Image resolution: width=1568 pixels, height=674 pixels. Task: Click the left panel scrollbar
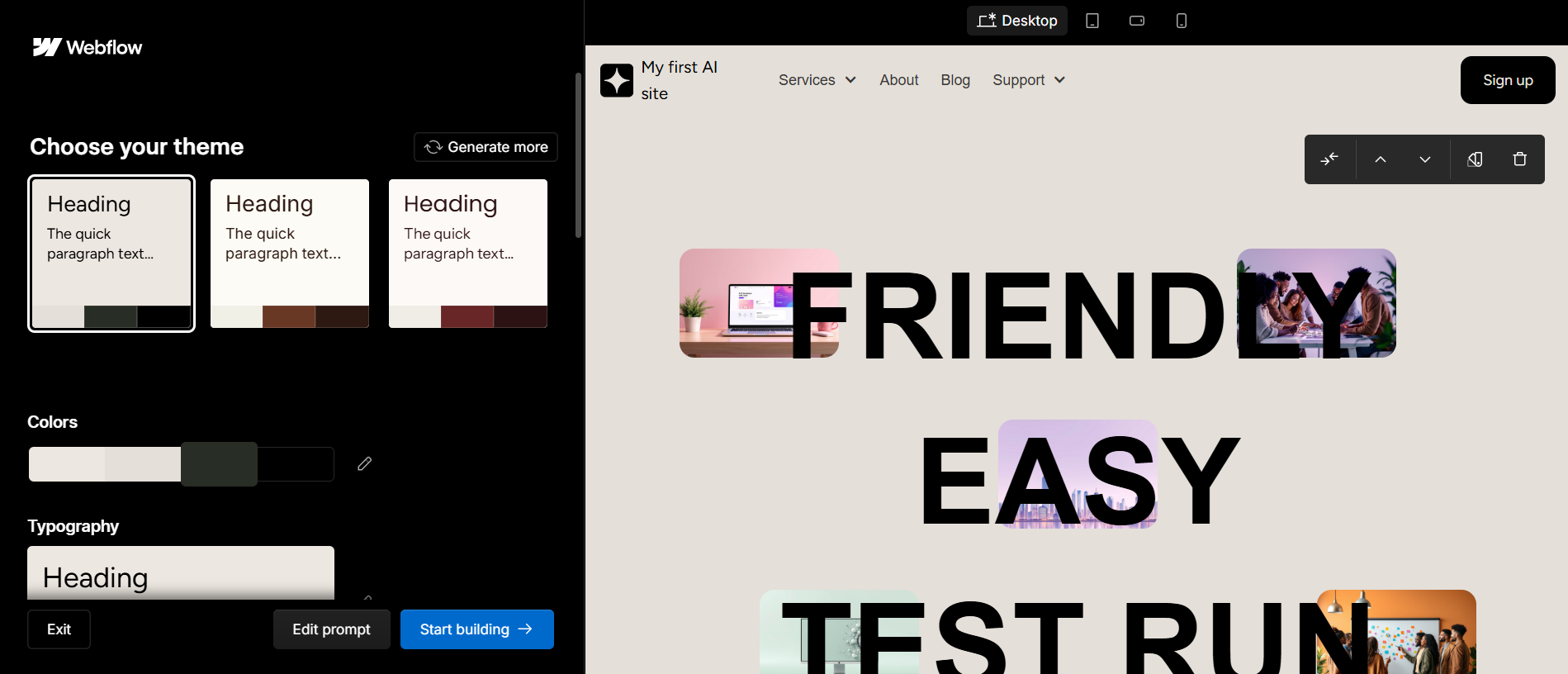(579, 155)
